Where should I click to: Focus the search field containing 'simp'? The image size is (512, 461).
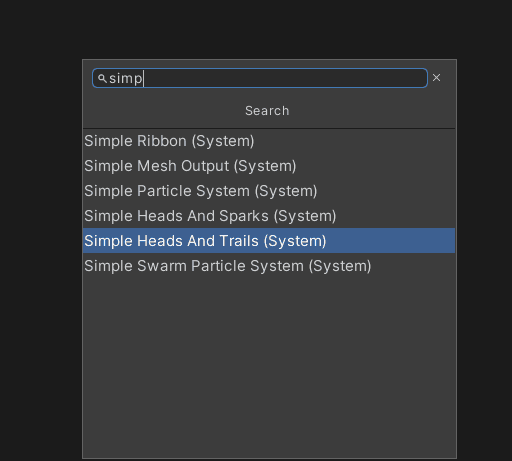point(260,78)
